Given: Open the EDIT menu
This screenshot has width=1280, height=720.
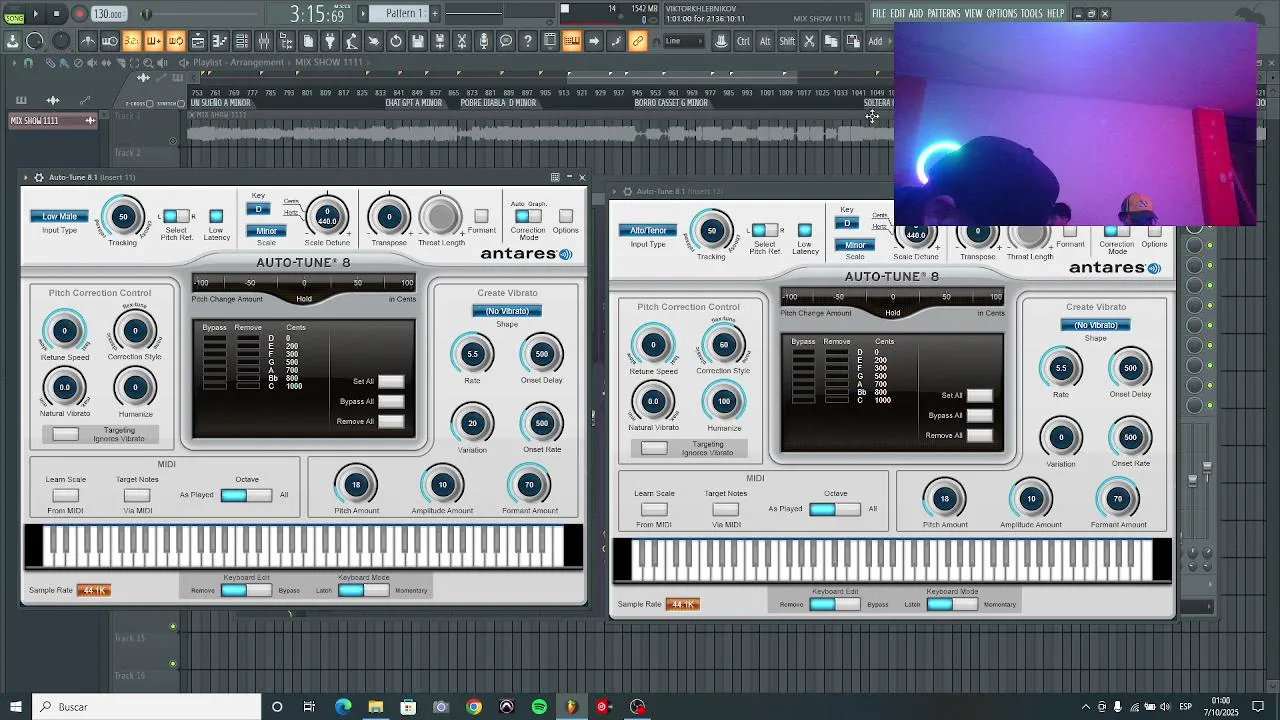Looking at the screenshot, I should tap(898, 13).
